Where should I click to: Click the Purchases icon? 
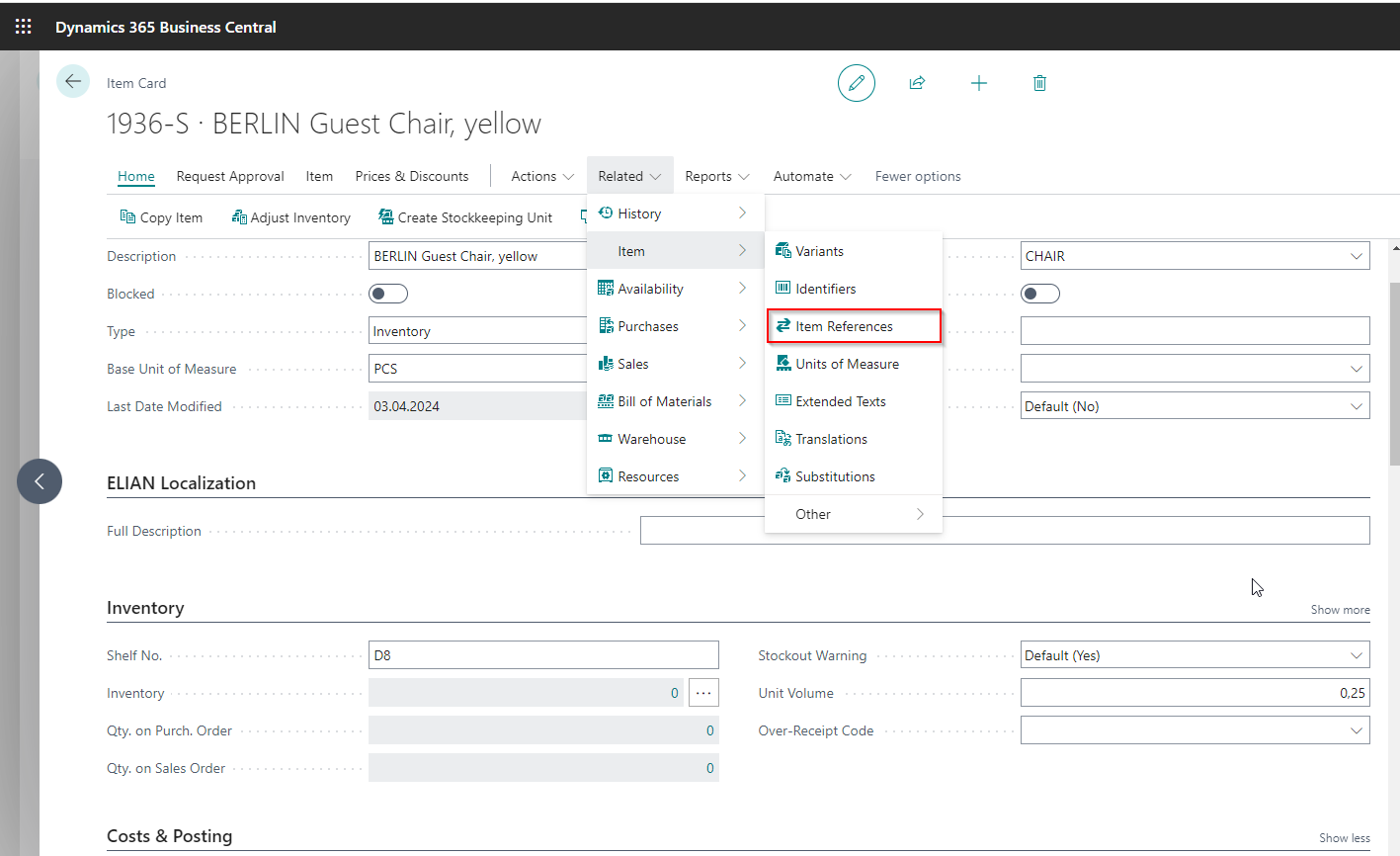coord(606,325)
